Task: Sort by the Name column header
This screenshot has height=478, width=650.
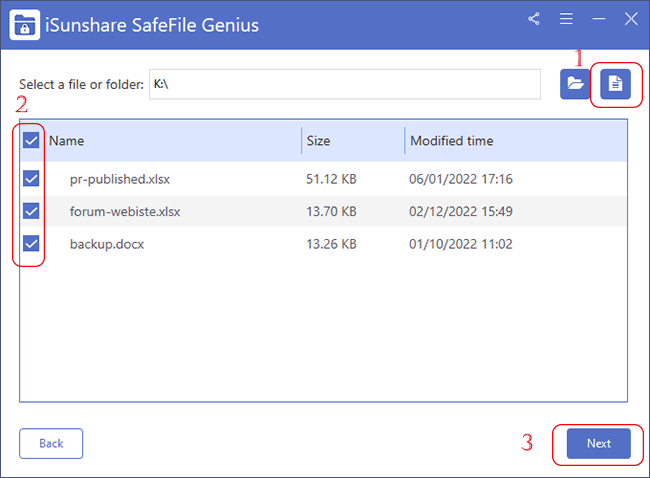Action: click(66, 141)
